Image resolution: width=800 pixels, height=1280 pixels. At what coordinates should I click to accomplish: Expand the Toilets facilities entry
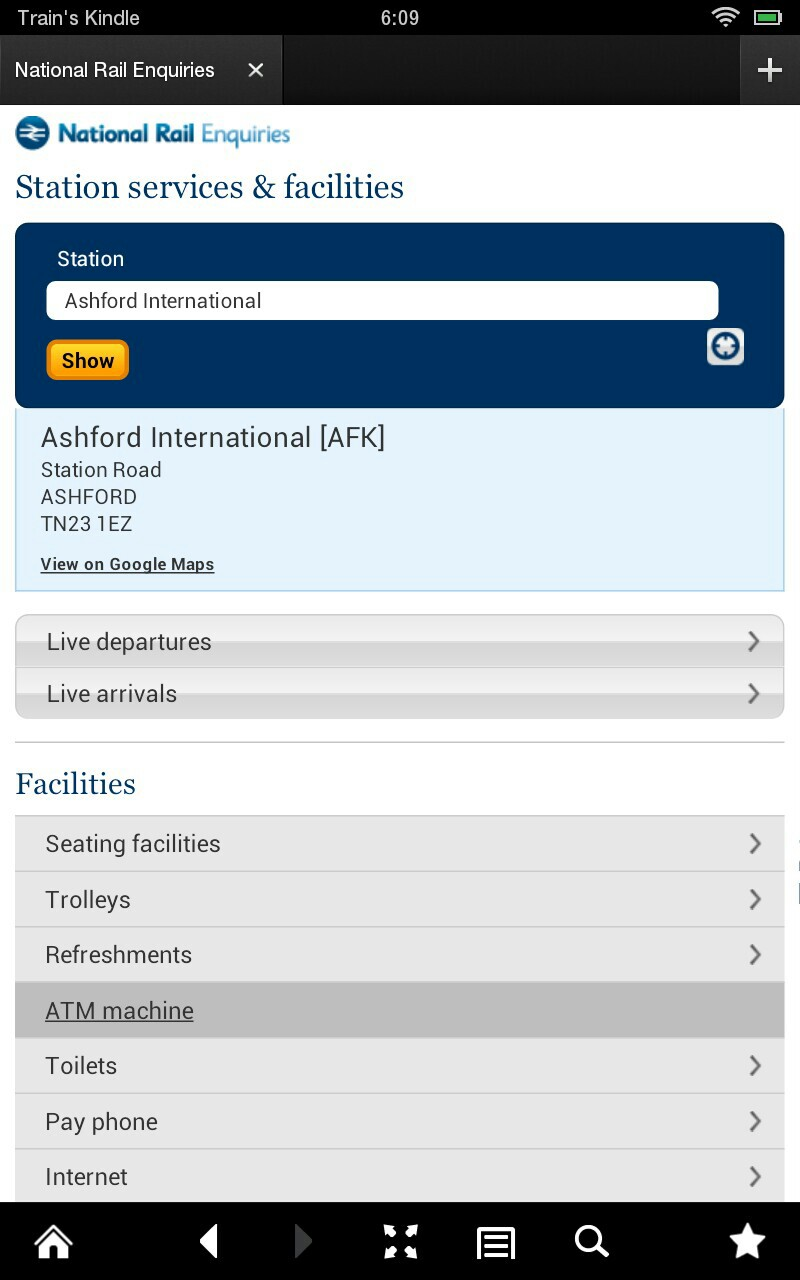(x=400, y=1065)
